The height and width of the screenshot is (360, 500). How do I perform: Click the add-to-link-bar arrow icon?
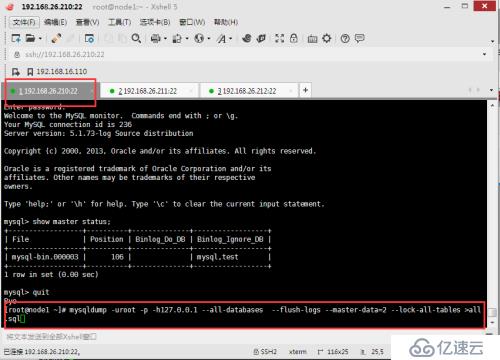coord(16,72)
